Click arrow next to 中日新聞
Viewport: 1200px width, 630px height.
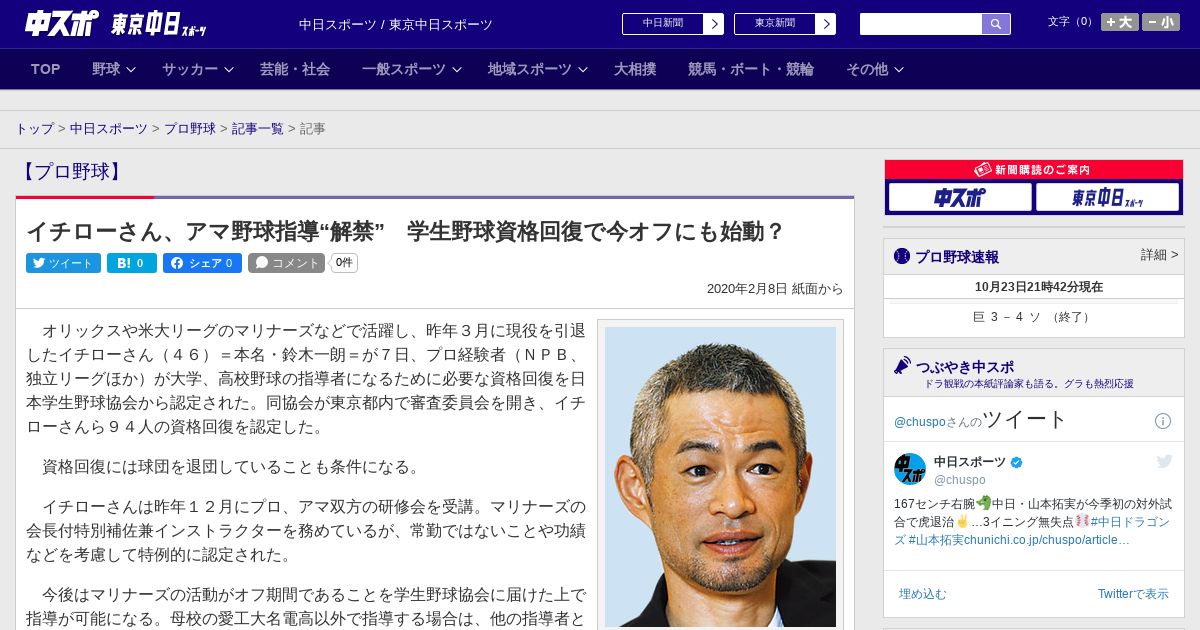coord(714,24)
